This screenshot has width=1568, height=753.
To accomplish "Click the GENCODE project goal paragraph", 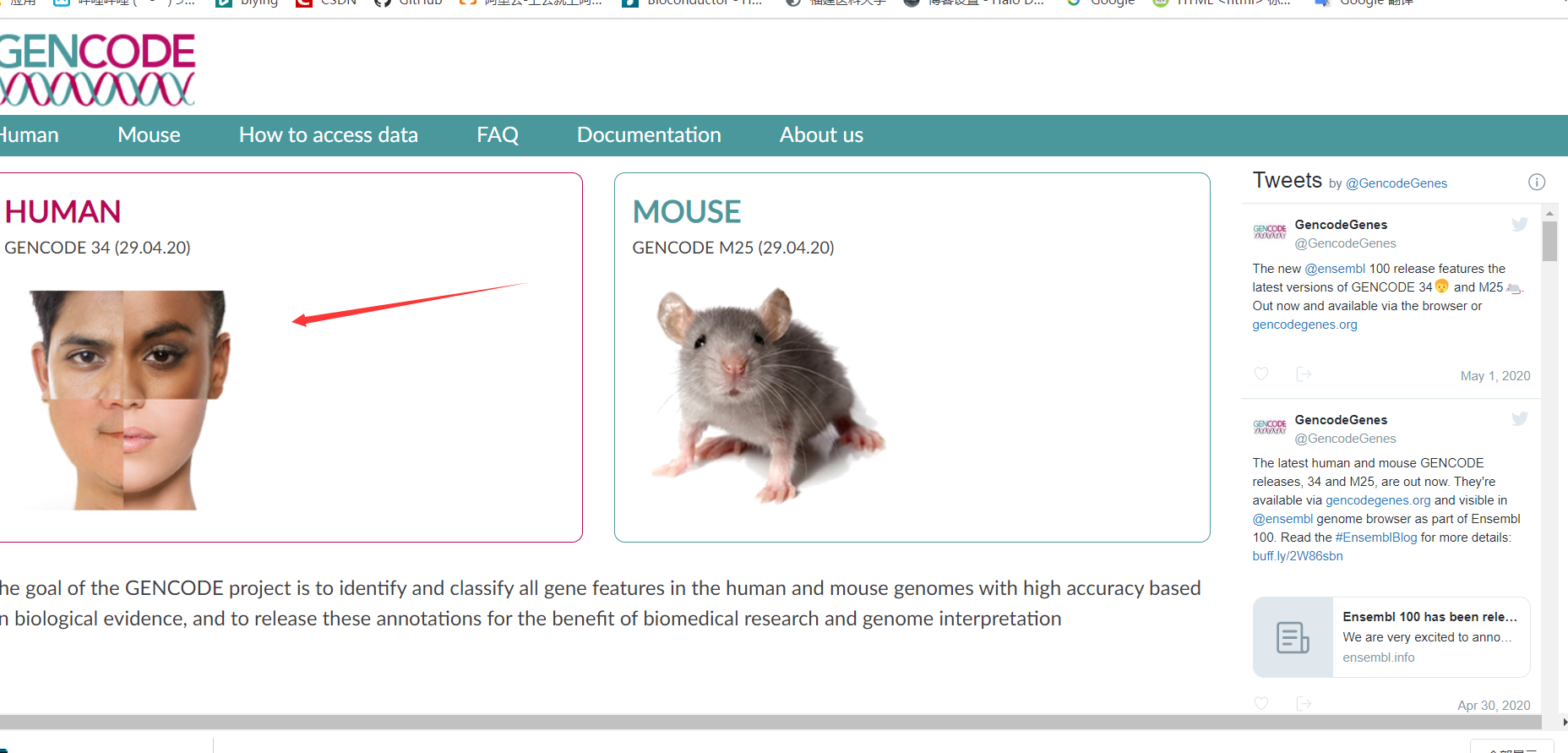I will point(600,603).
